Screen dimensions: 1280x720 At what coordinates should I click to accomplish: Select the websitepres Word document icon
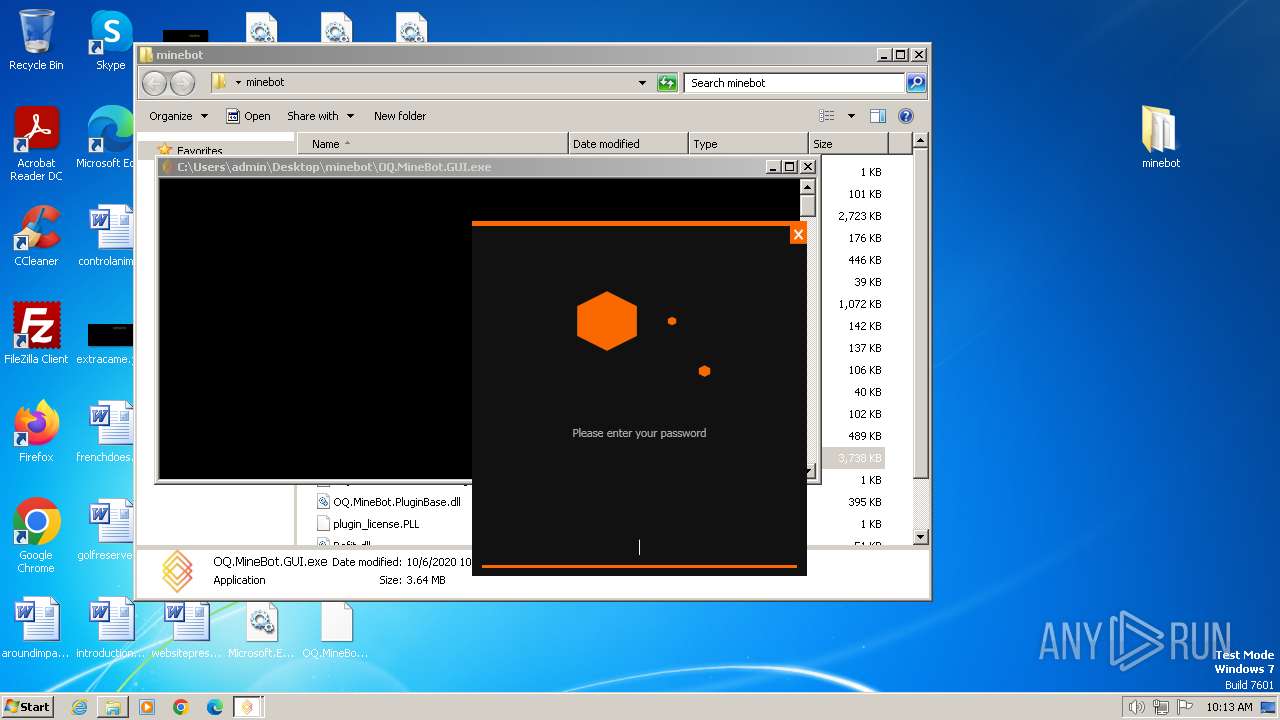click(186, 628)
